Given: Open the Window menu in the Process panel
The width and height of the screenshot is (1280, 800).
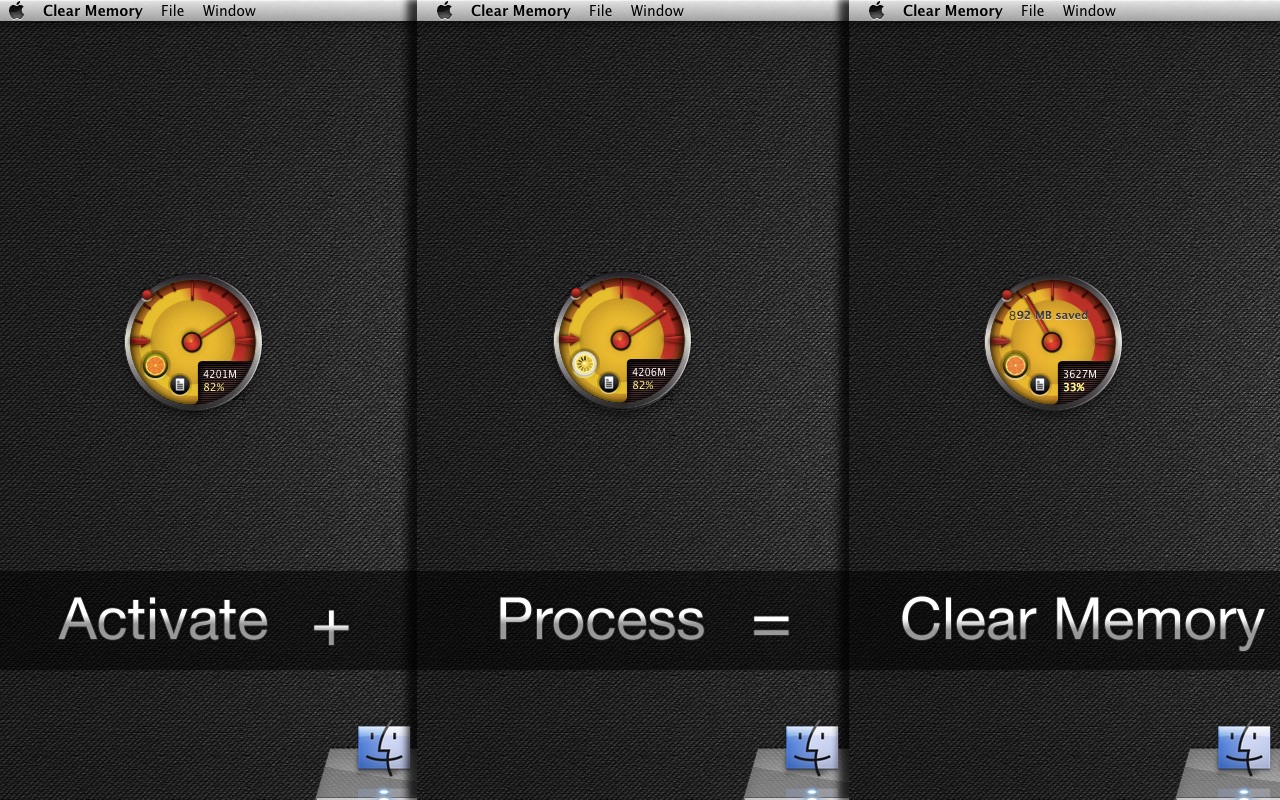Looking at the screenshot, I should [657, 11].
